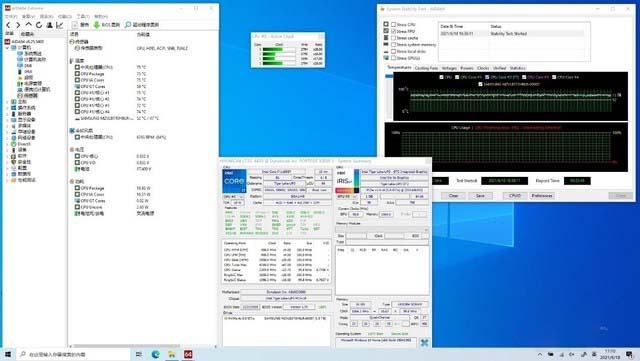Click the 驱动程序更新 toolbar button
The image size is (640, 361).
coord(142,25)
